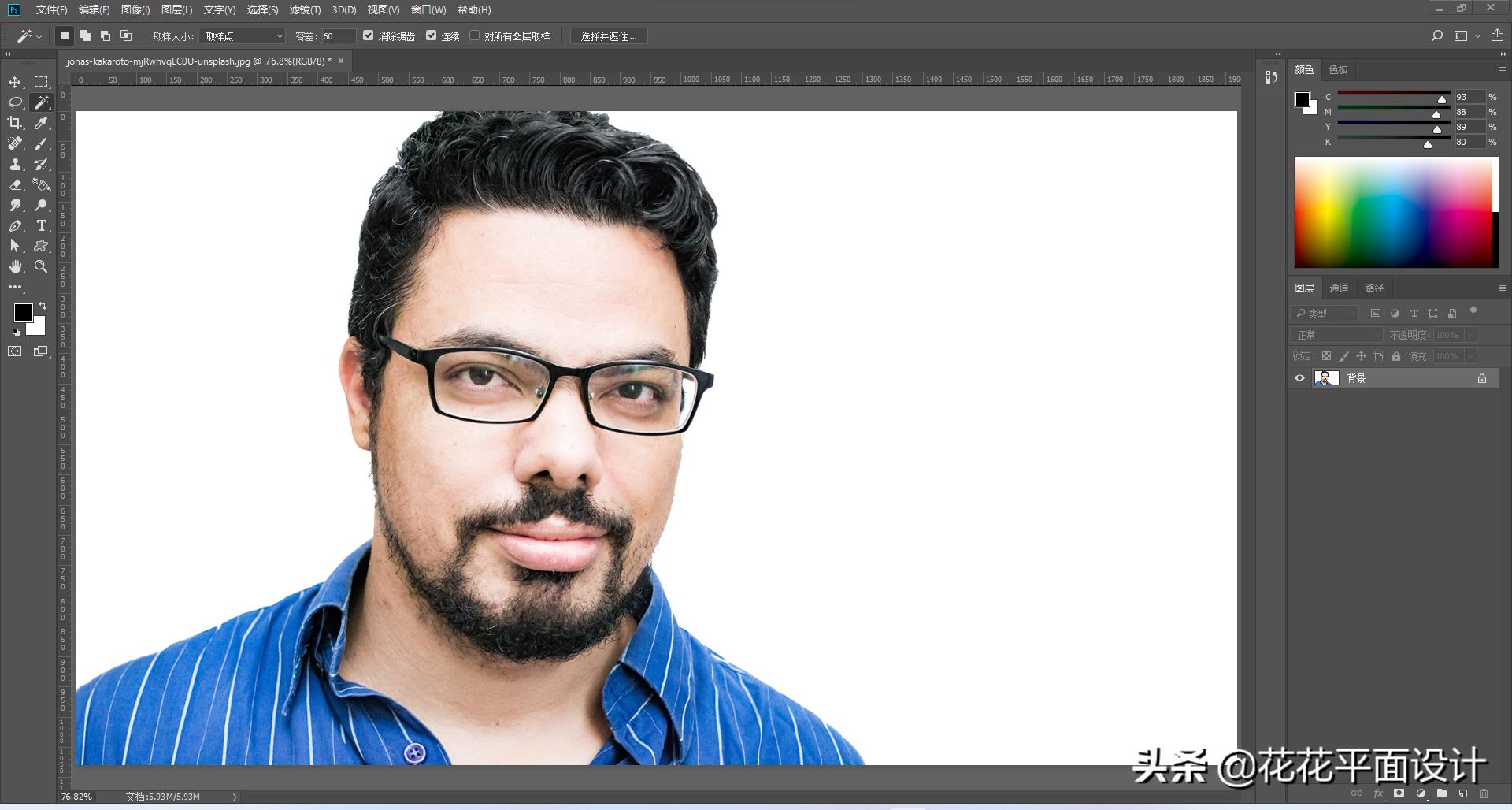Open the 取样大小 sample size dropdown
Image resolution: width=1512 pixels, height=810 pixels.
(x=243, y=36)
